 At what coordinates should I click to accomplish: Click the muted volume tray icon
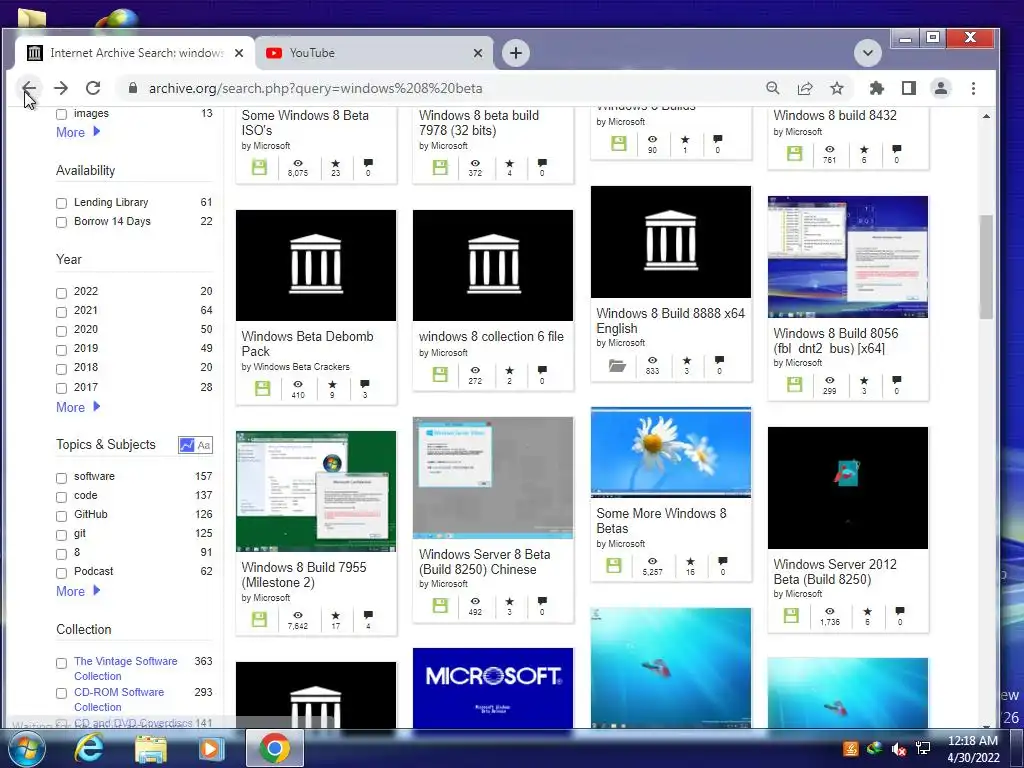[x=899, y=748]
